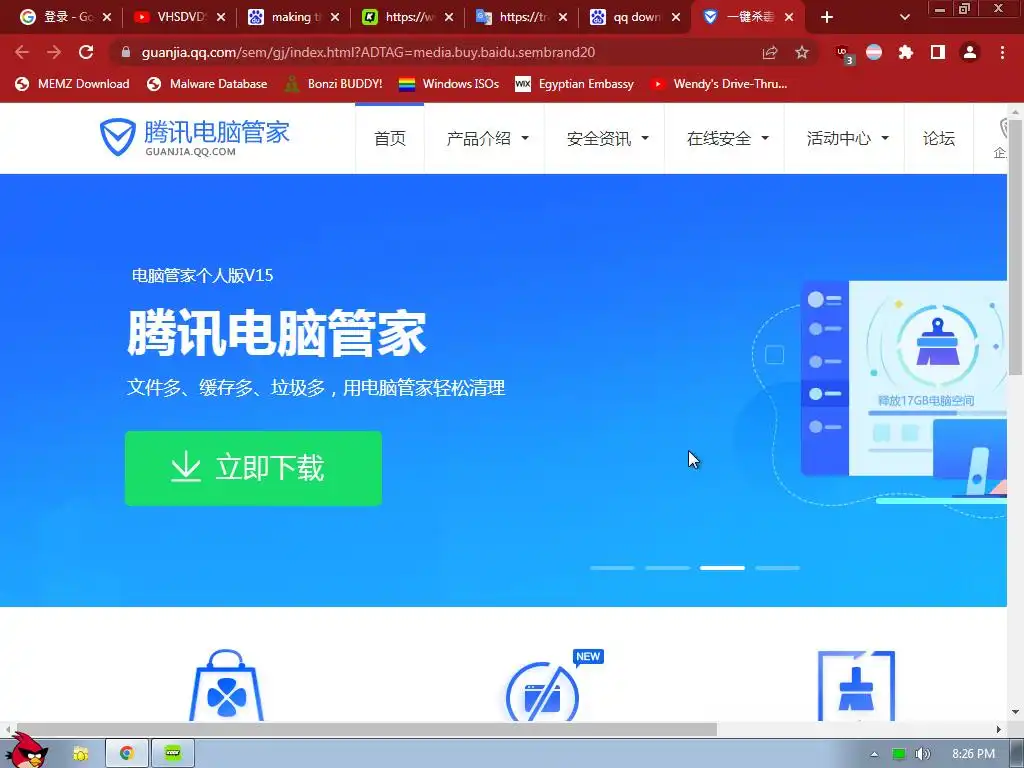Open Wendy's Drive-Thru bookmark
Screen dimensions: 1024x768
pyautogui.click(x=719, y=84)
